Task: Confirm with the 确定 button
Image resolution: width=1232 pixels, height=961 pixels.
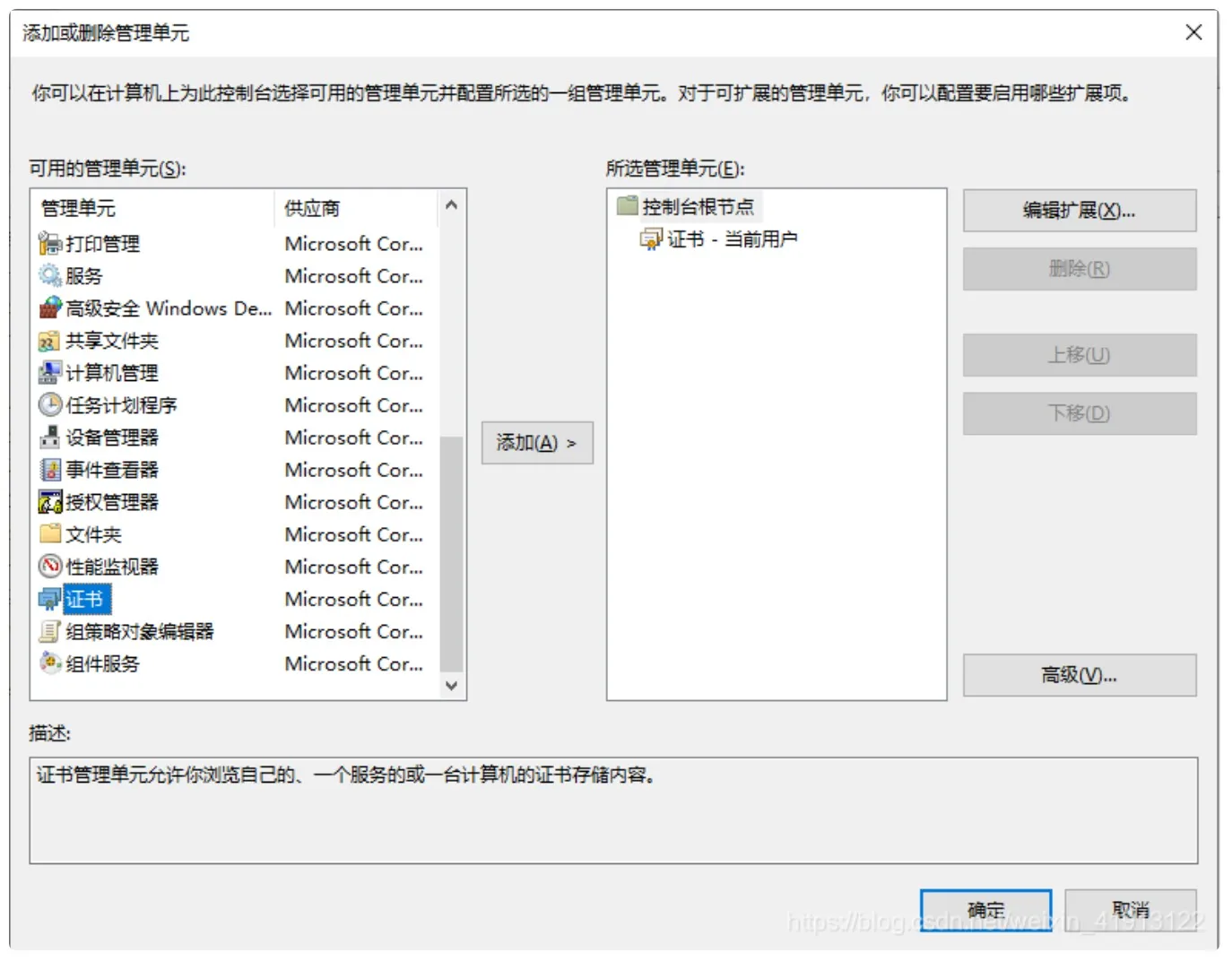Action: [985, 910]
